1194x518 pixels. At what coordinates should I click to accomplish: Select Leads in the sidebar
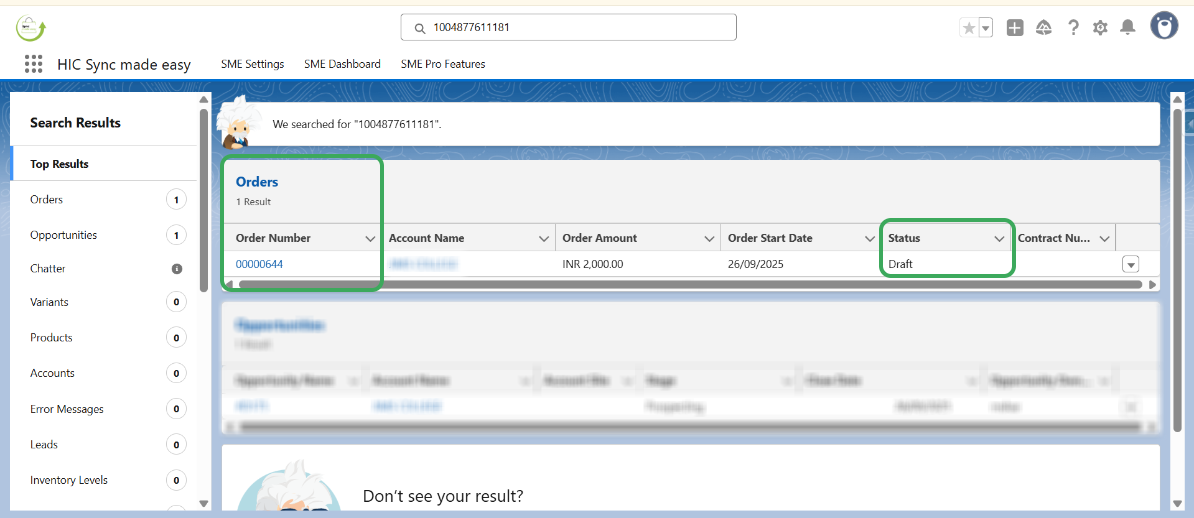[104, 444]
